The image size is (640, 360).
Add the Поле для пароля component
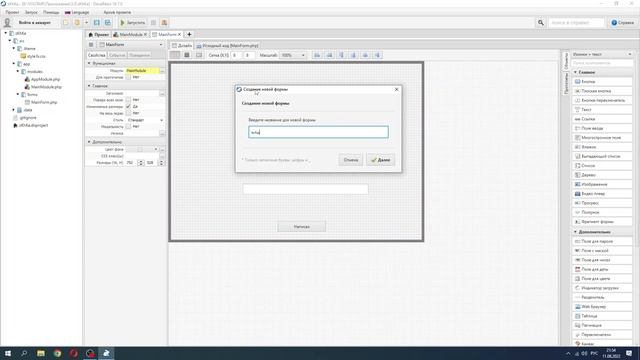point(602,241)
